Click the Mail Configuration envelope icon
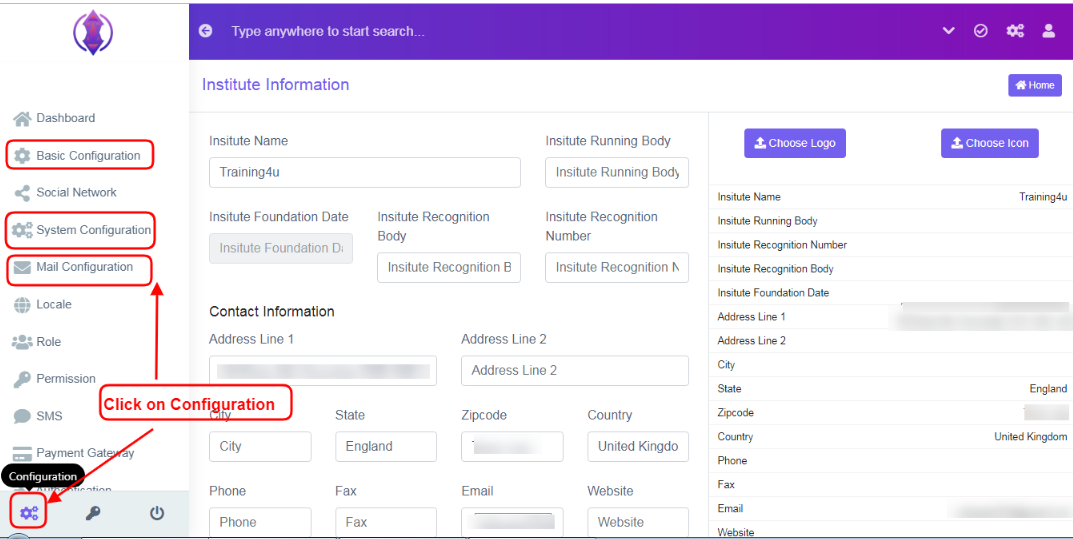Screen dimensions: 1073x539 (x=22, y=267)
